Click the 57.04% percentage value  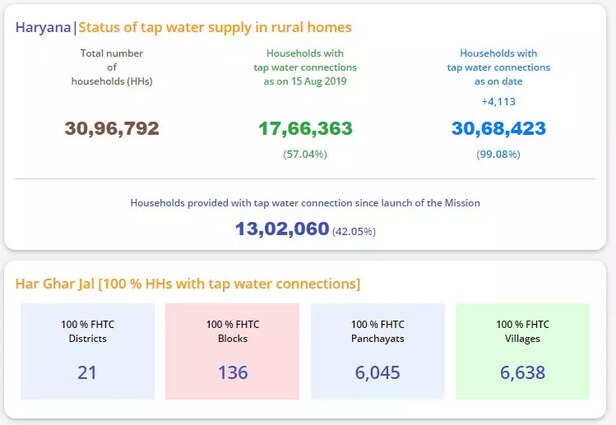pyautogui.click(x=305, y=154)
